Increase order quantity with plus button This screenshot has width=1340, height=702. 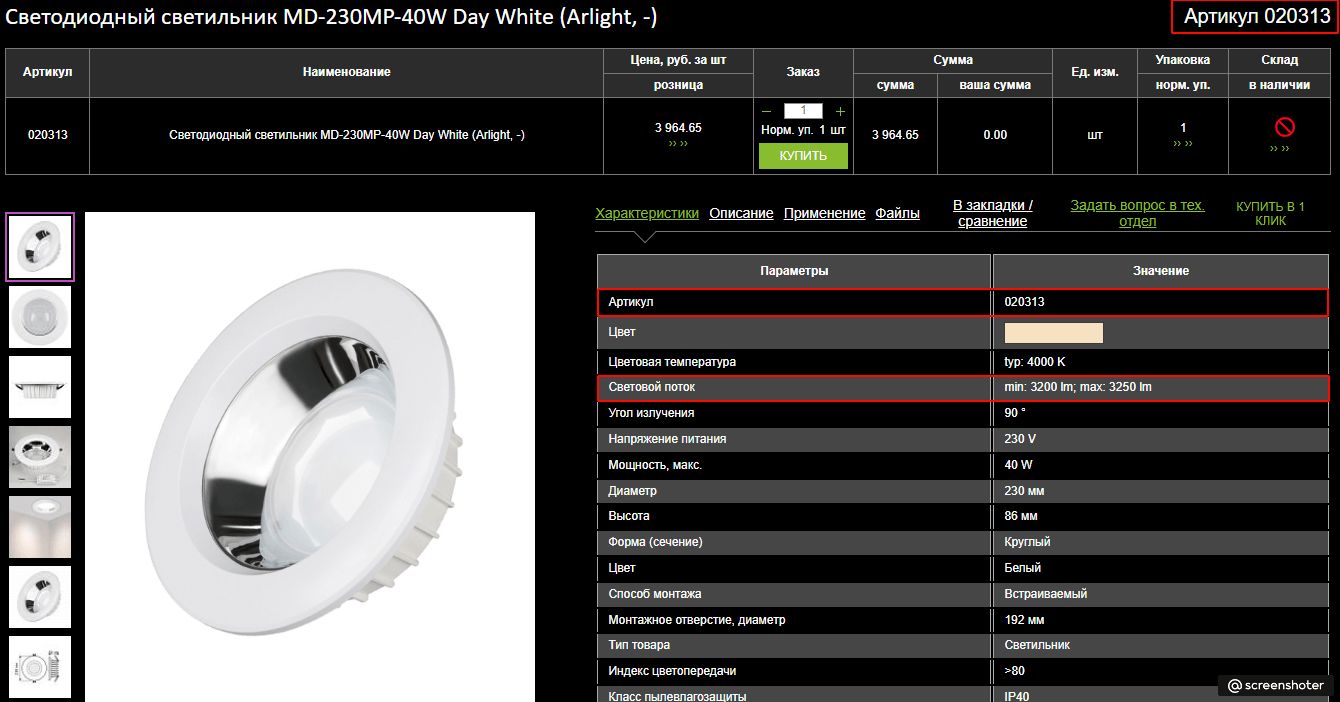click(x=840, y=111)
